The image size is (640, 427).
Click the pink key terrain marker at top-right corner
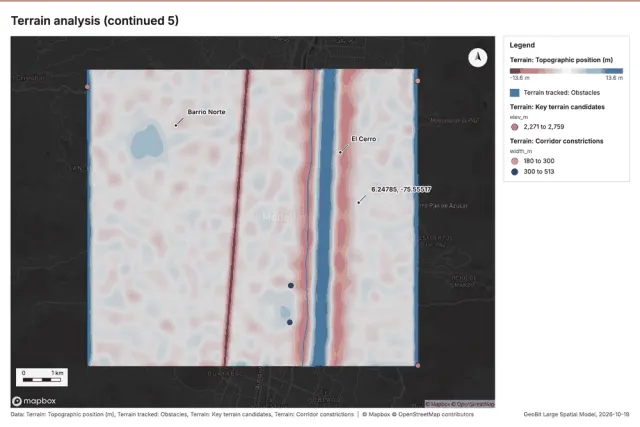418,81
